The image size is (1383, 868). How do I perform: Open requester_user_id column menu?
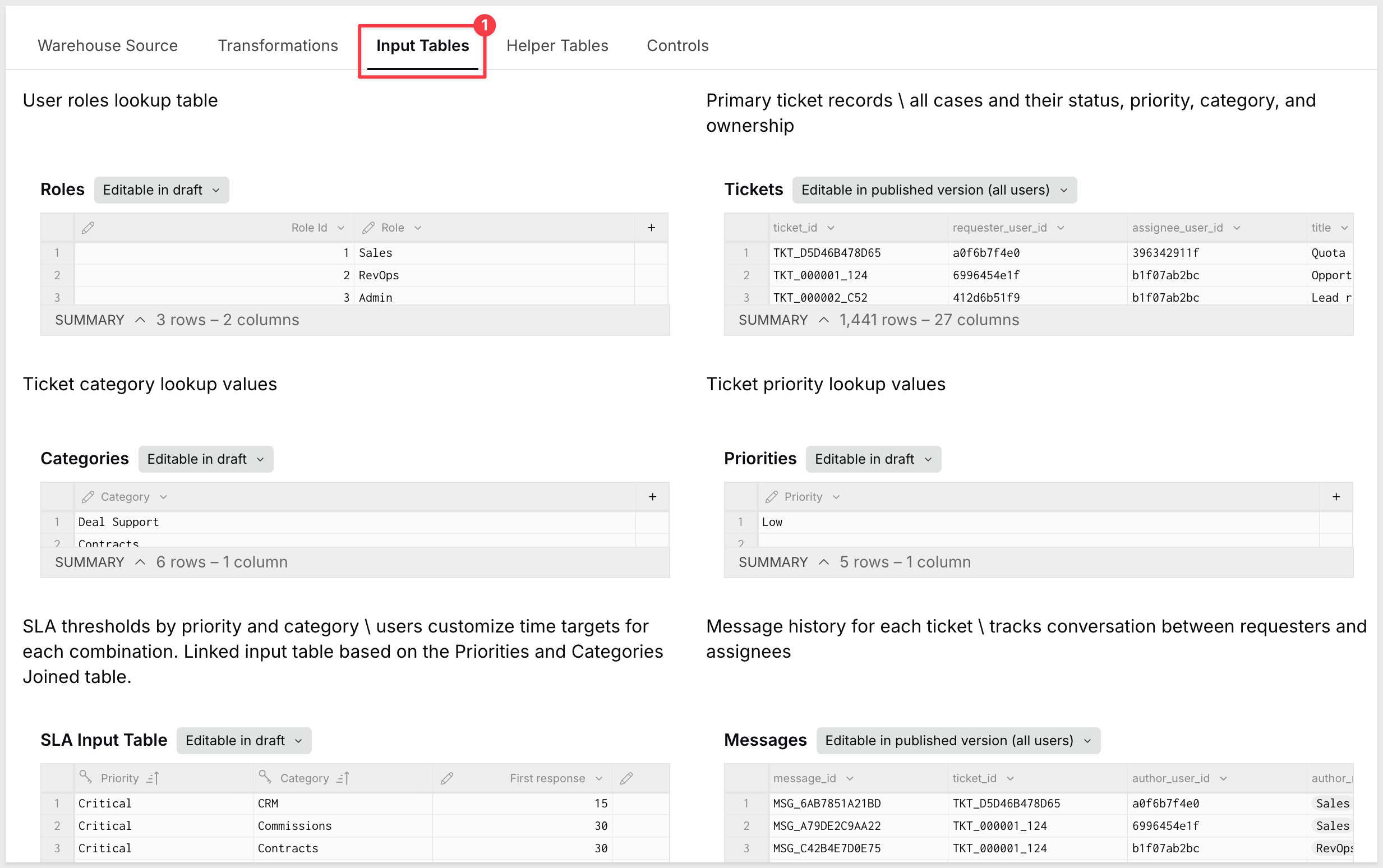click(x=1061, y=228)
